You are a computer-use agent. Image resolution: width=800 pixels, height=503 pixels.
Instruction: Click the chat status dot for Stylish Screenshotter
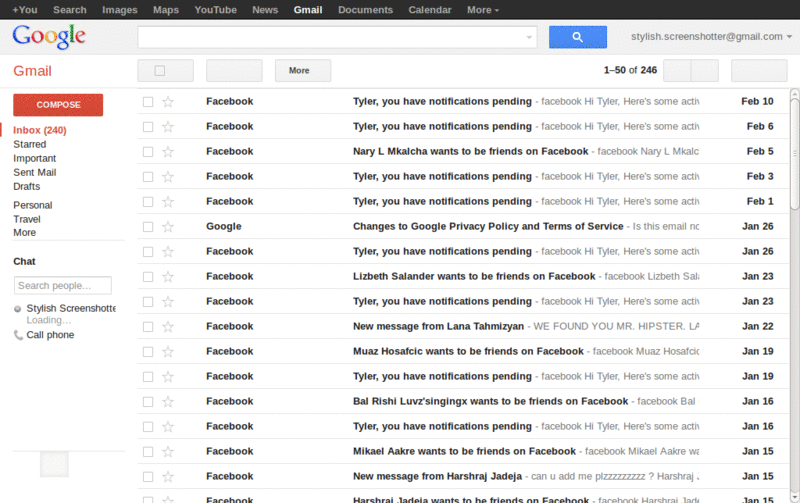tap(17, 309)
